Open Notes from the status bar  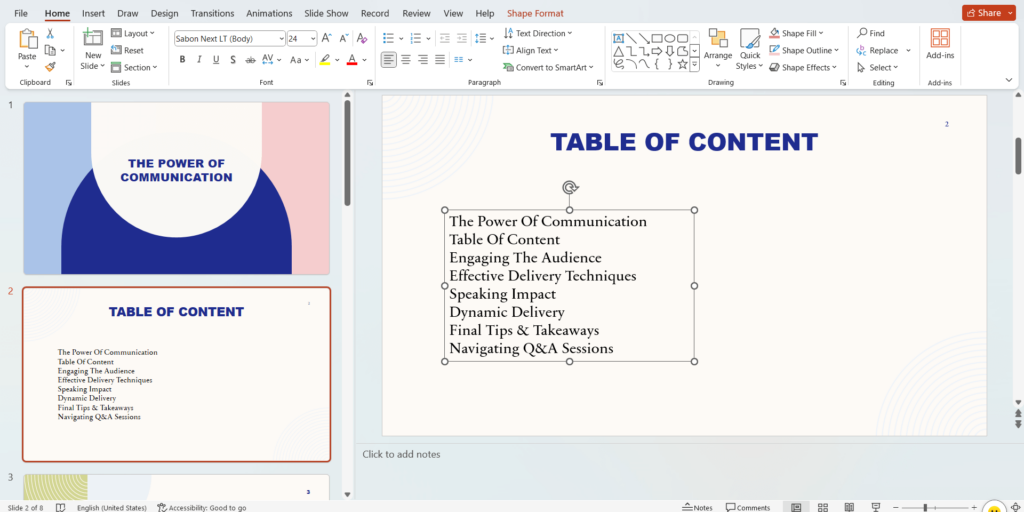[697, 507]
